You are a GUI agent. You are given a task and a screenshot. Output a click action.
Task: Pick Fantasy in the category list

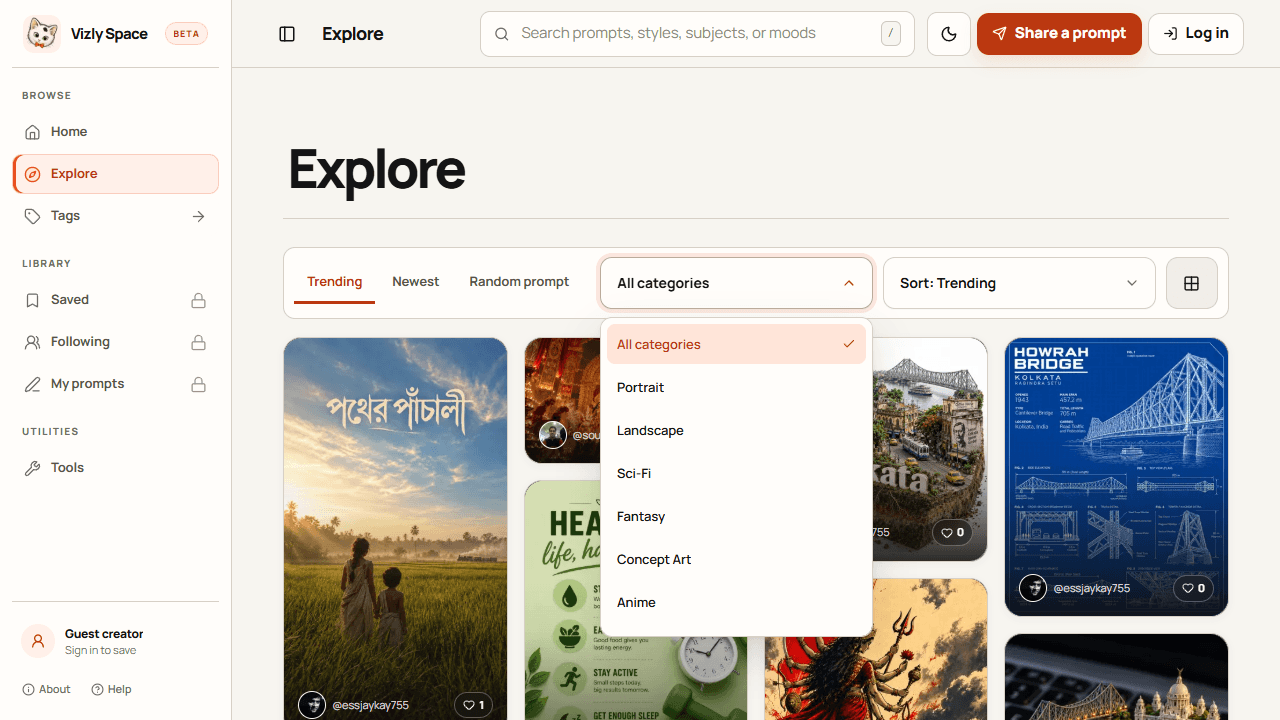click(x=736, y=516)
